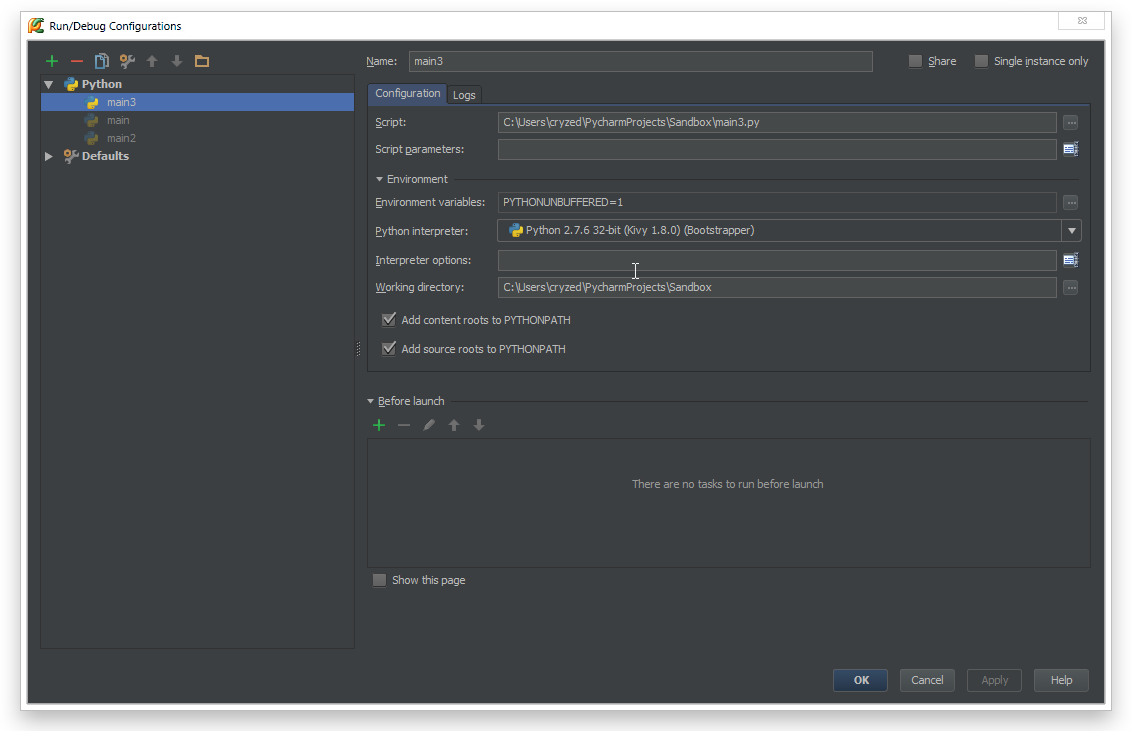Enable Single instance only
The height and width of the screenshot is (731, 1132).
(x=981, y=61)
